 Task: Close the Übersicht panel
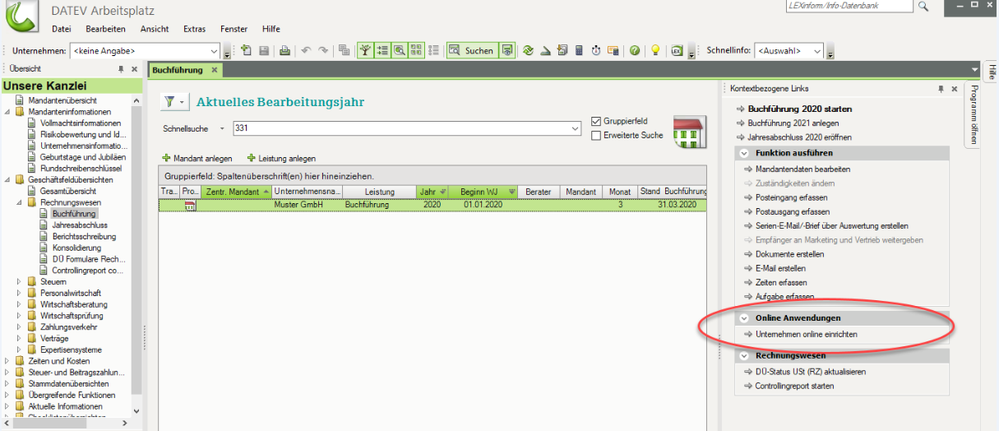click(134, 69)
